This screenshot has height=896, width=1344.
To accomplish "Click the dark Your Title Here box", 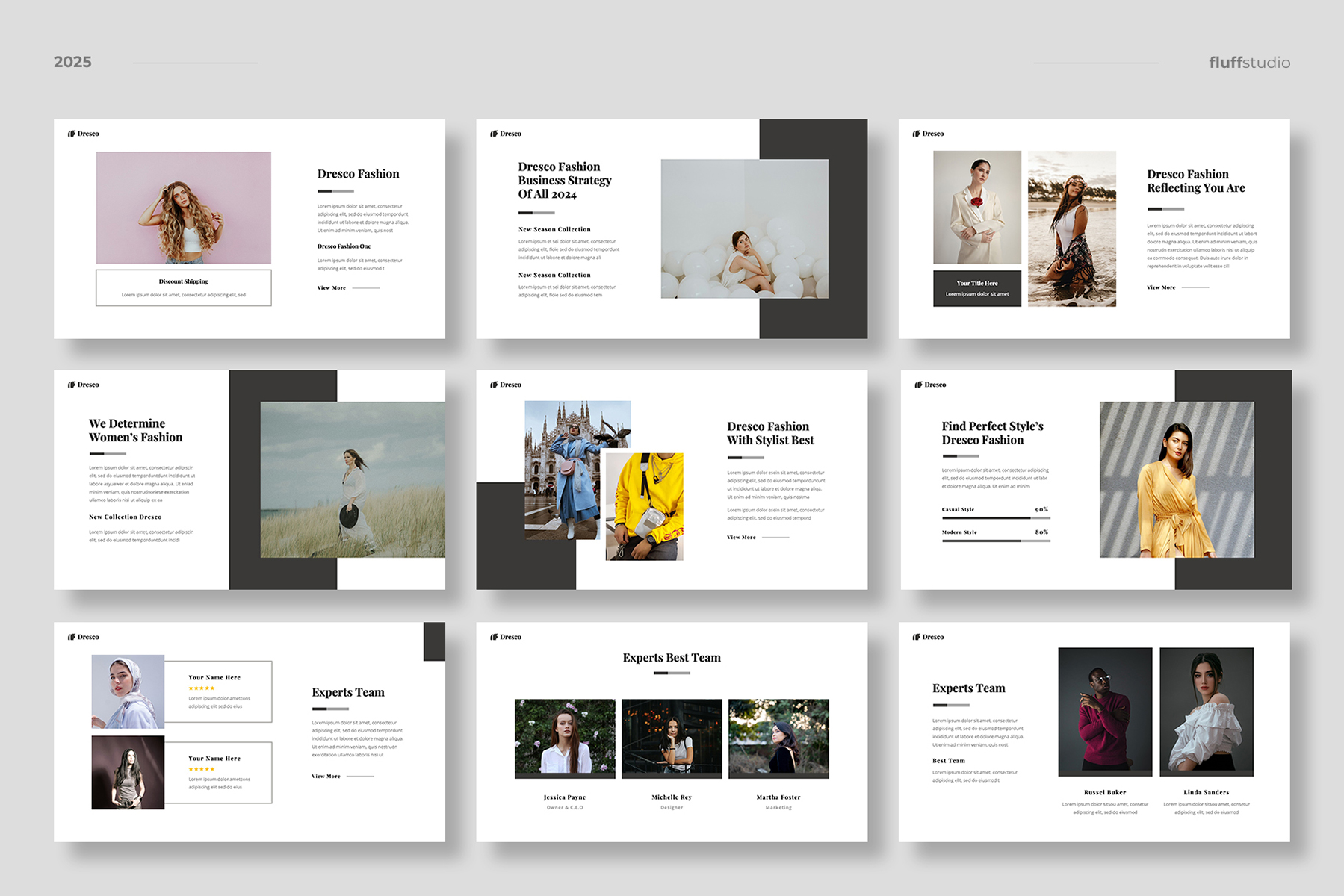I will [x=977, y=288].
